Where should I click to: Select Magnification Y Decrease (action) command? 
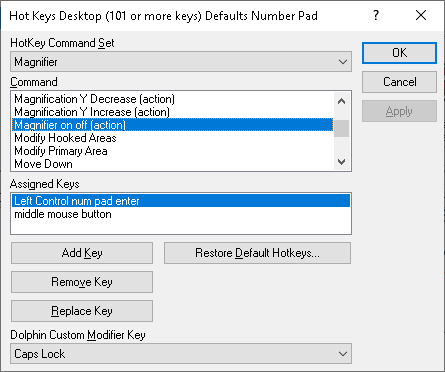[x=173, y=99]
